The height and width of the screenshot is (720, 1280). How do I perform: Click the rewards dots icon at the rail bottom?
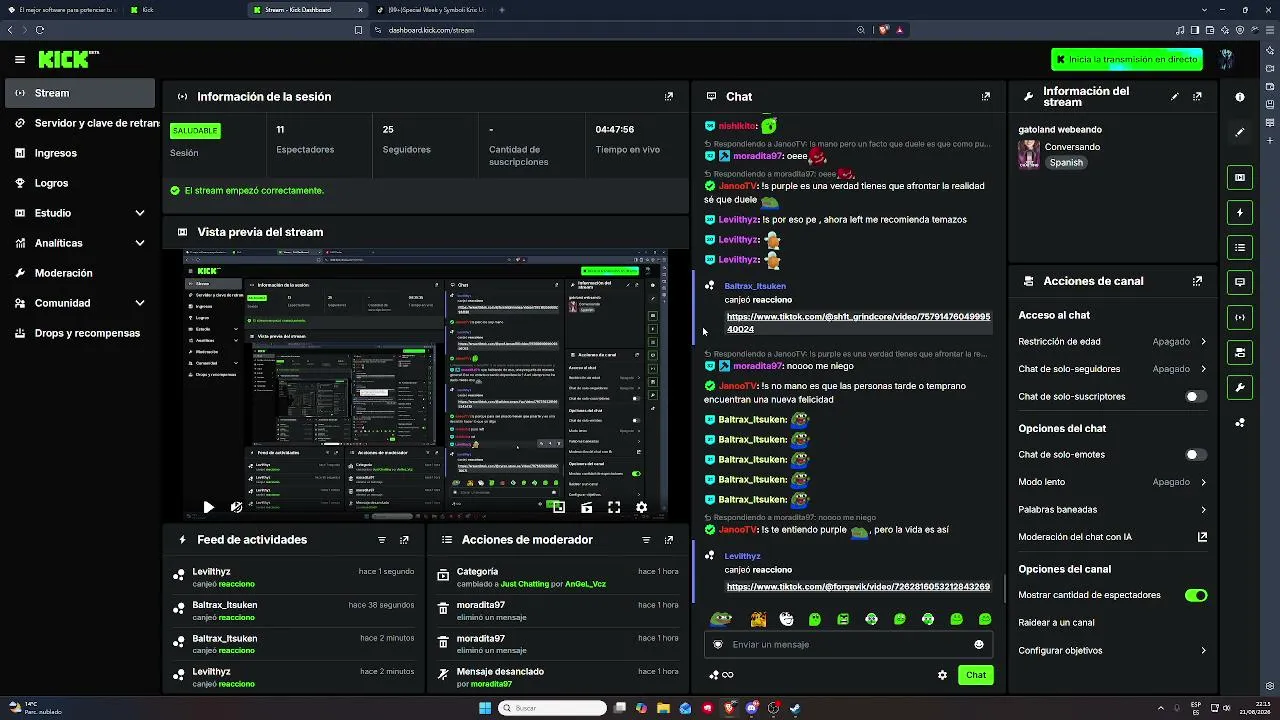1240,423
